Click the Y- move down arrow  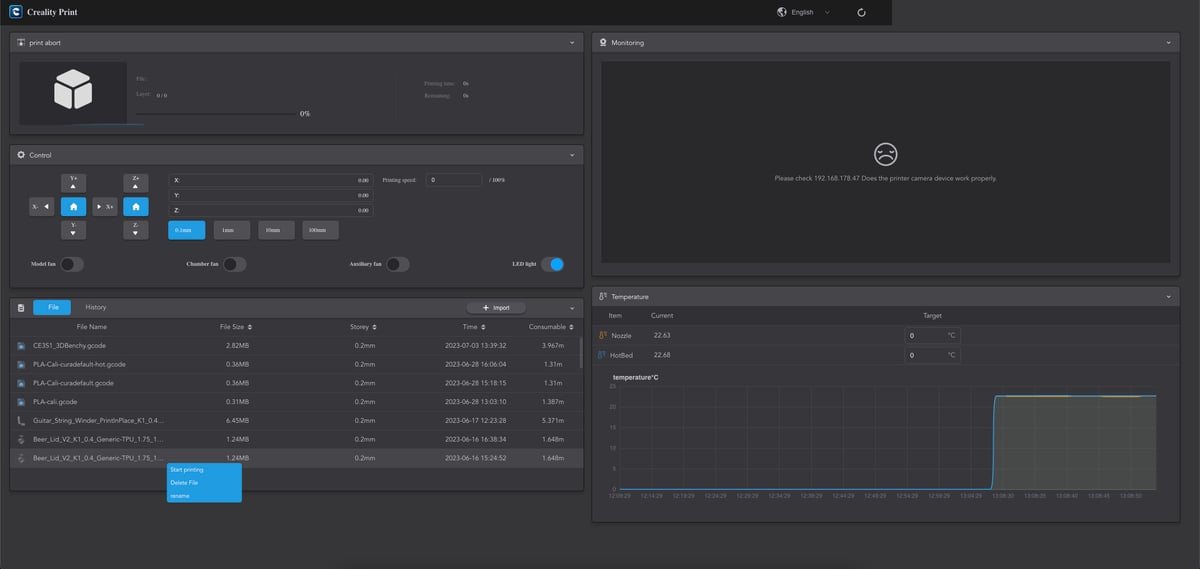coord(75,229)
